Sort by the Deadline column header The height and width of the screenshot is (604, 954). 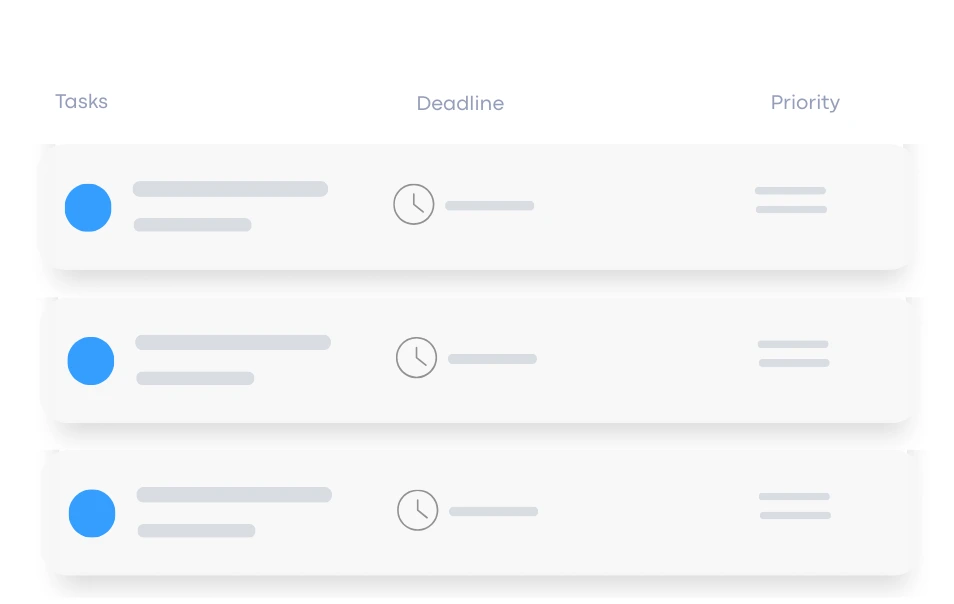click(460, 103)
